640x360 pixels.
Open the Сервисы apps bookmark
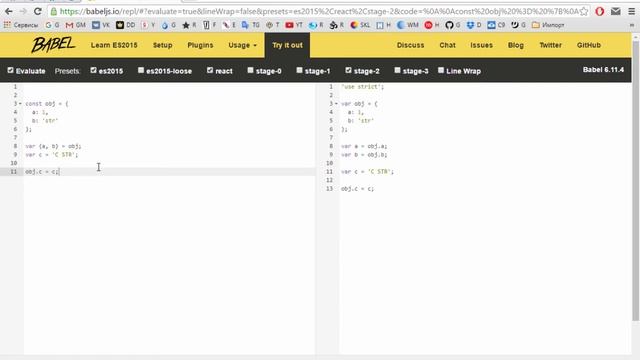click(x=20, y=25)
